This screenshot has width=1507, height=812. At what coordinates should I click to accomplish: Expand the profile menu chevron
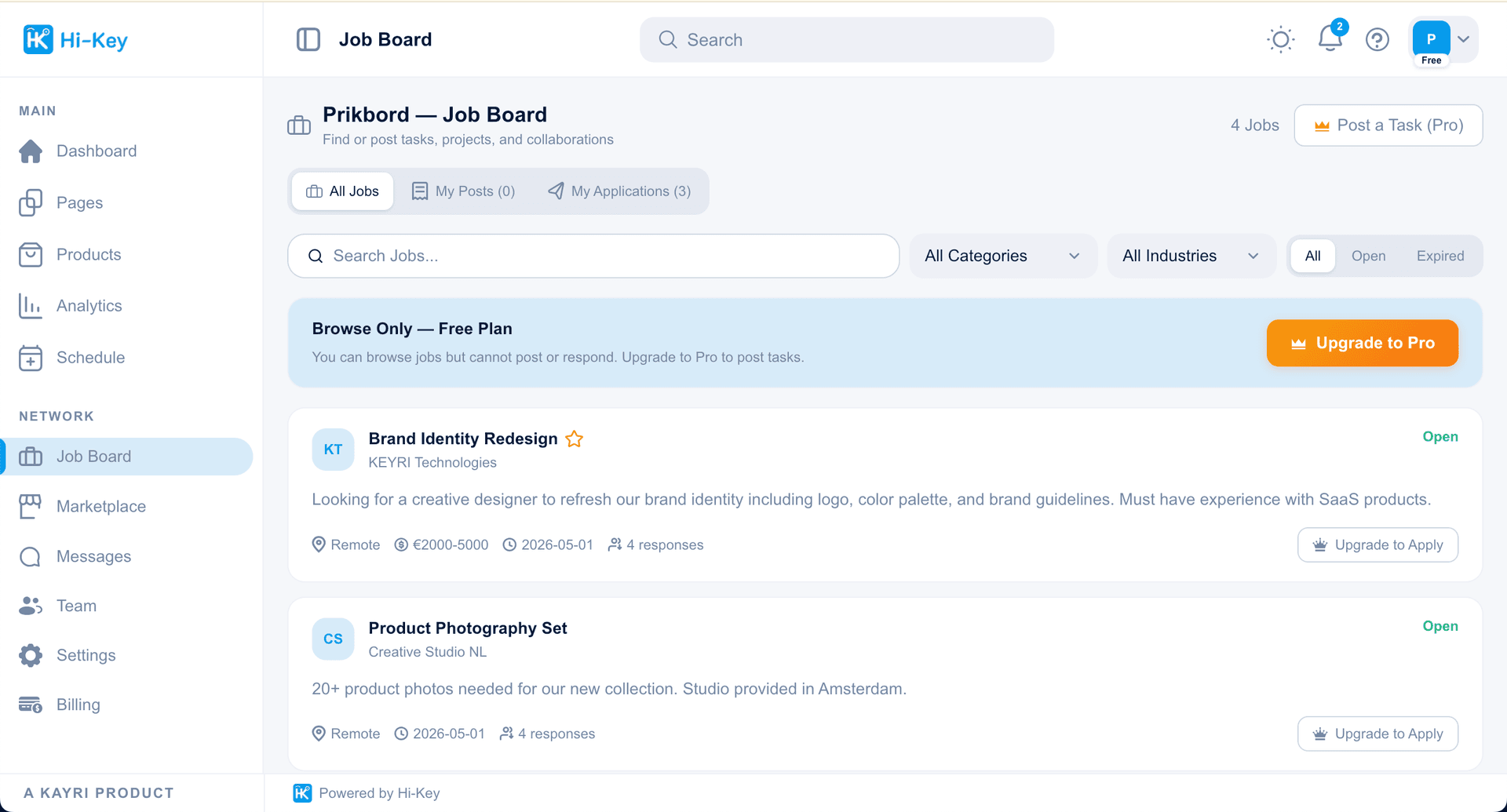coord(1463,39)
